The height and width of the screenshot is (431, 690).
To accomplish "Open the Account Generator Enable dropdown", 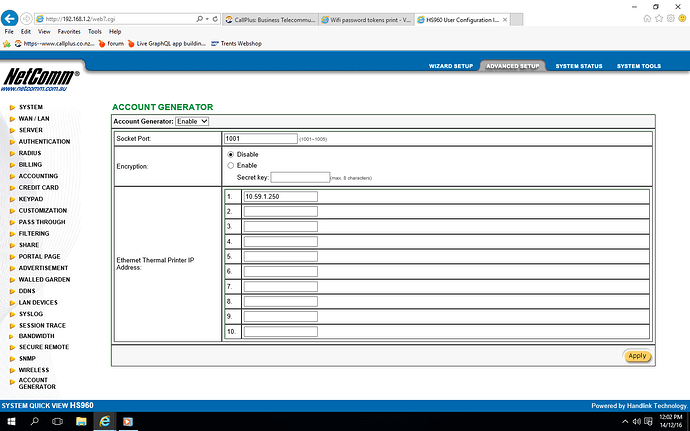I will click(x=192, y=121).
